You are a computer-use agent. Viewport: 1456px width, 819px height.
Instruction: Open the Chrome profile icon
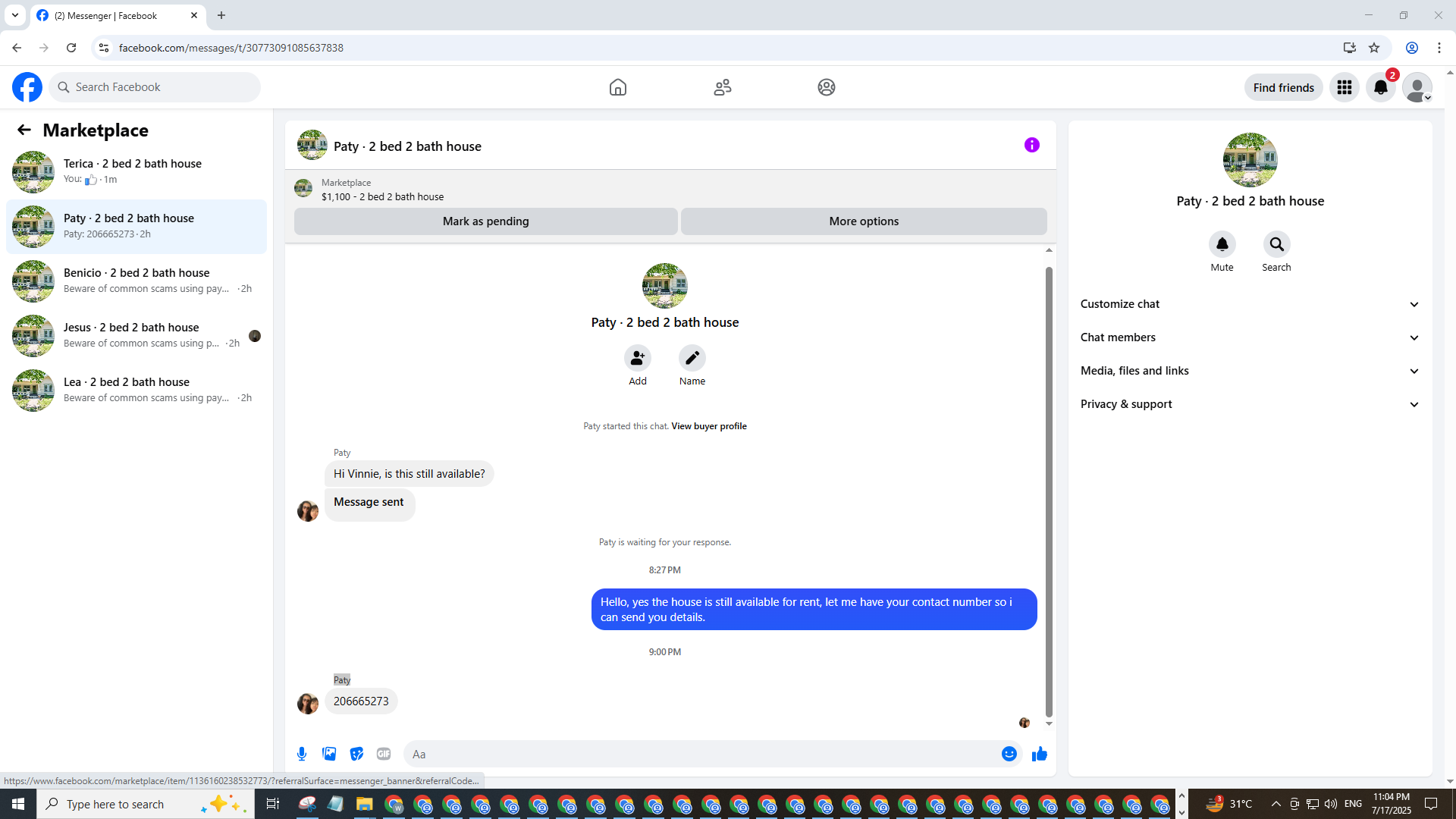coord(1412,48)
